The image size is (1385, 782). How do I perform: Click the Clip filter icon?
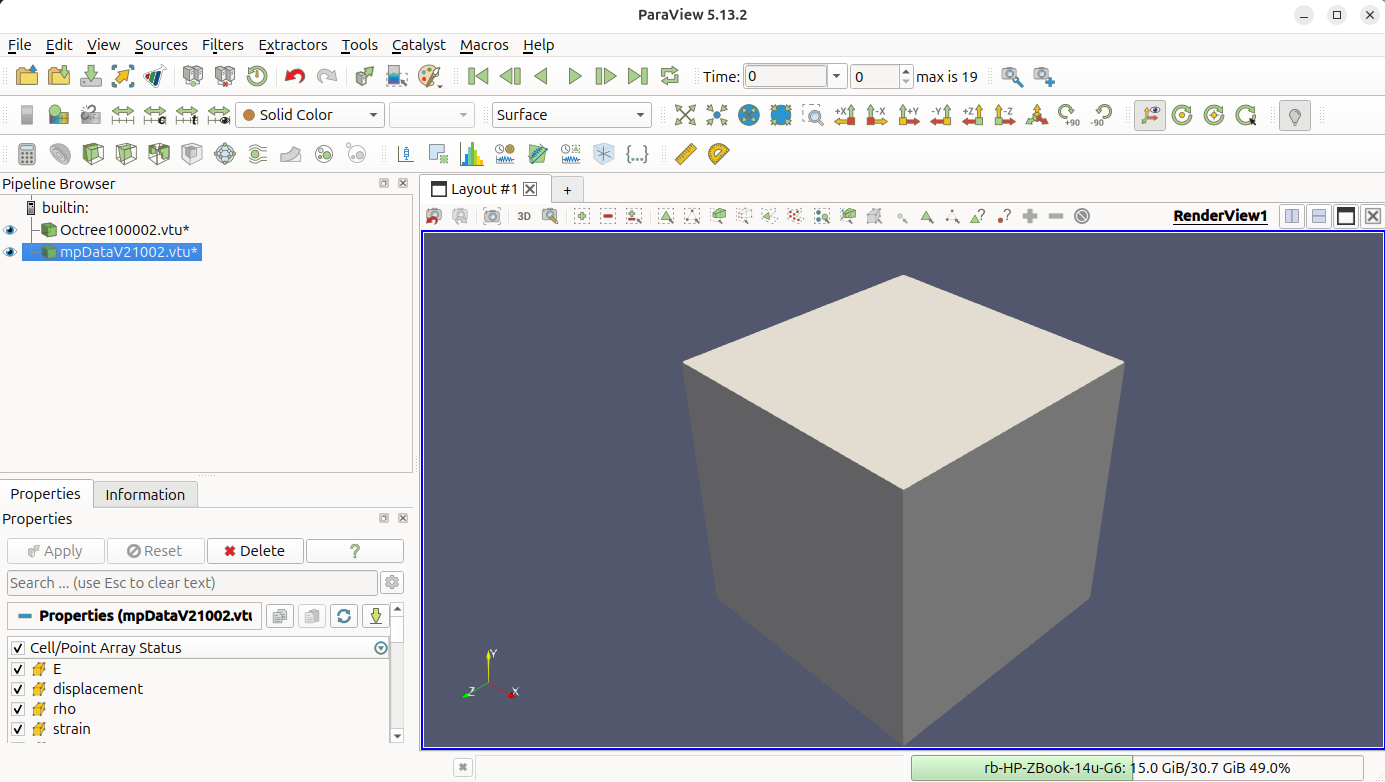(93, 154)
